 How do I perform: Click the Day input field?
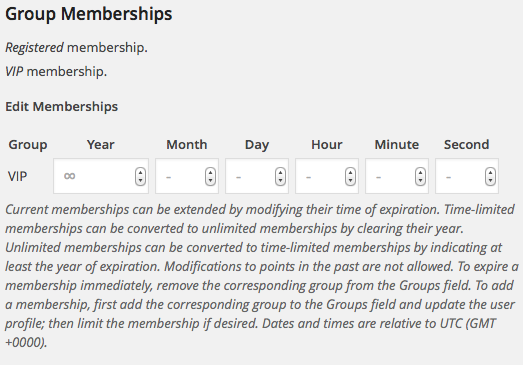pos(257,176)
